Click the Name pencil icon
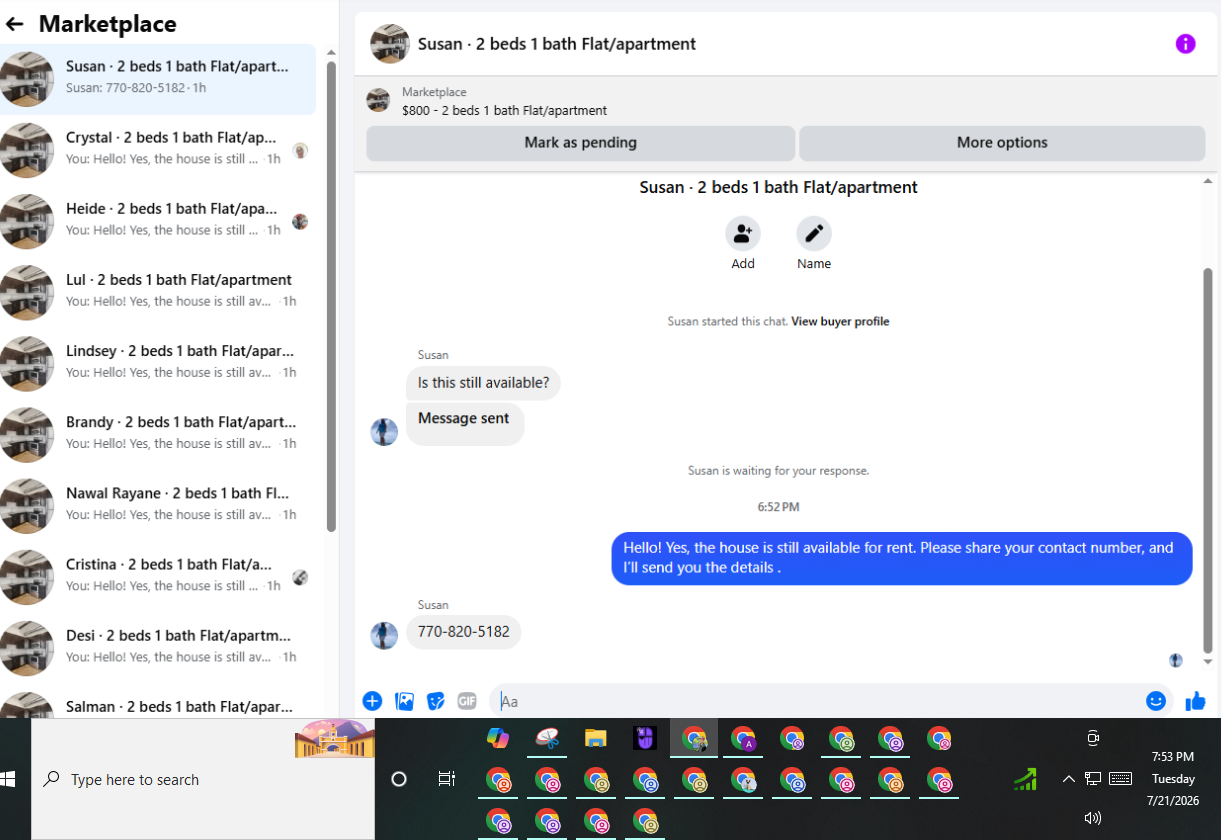This screenshot has height=840, width=1221. point(814,234)
